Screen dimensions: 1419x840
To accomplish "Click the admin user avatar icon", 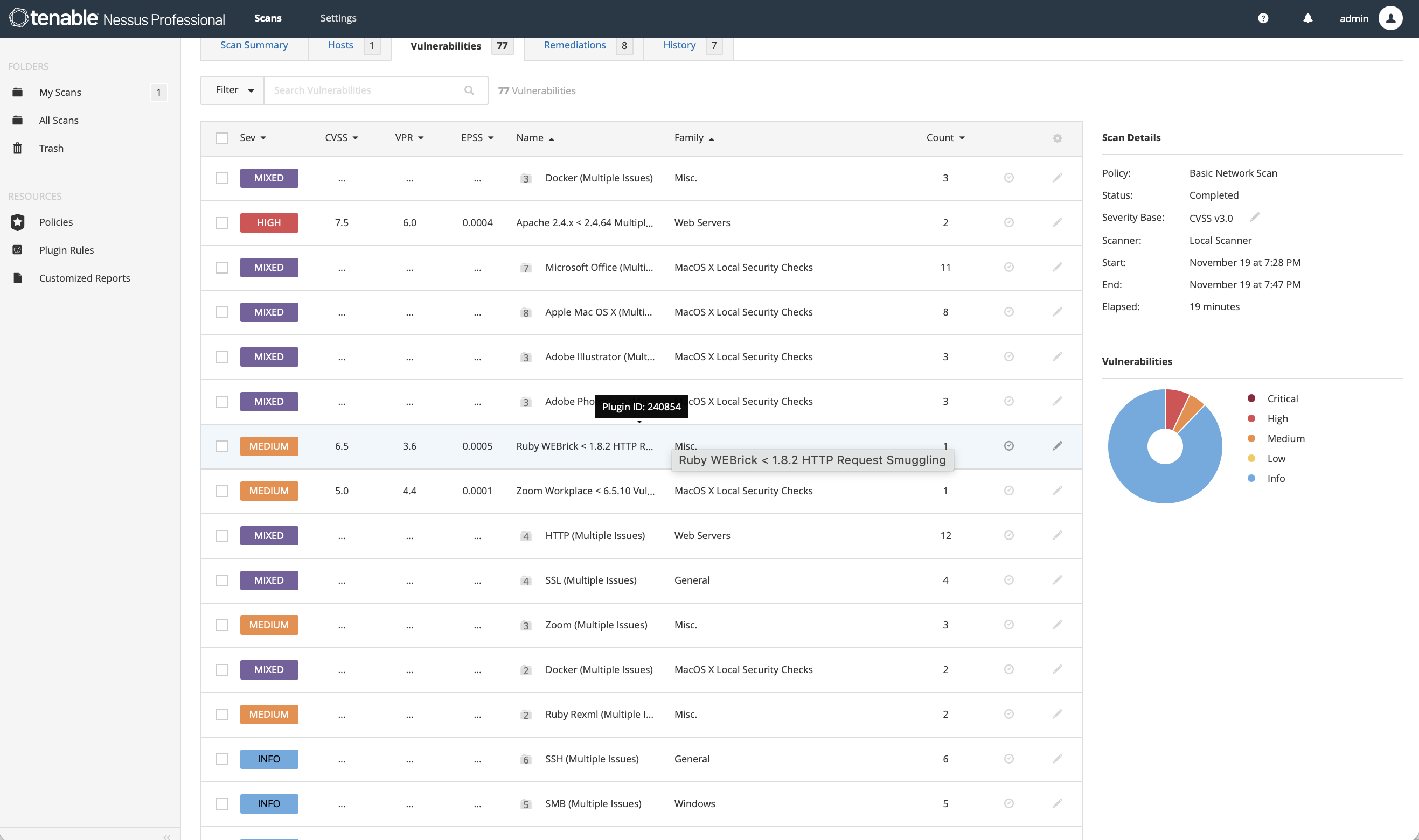I will point(1390,19).
